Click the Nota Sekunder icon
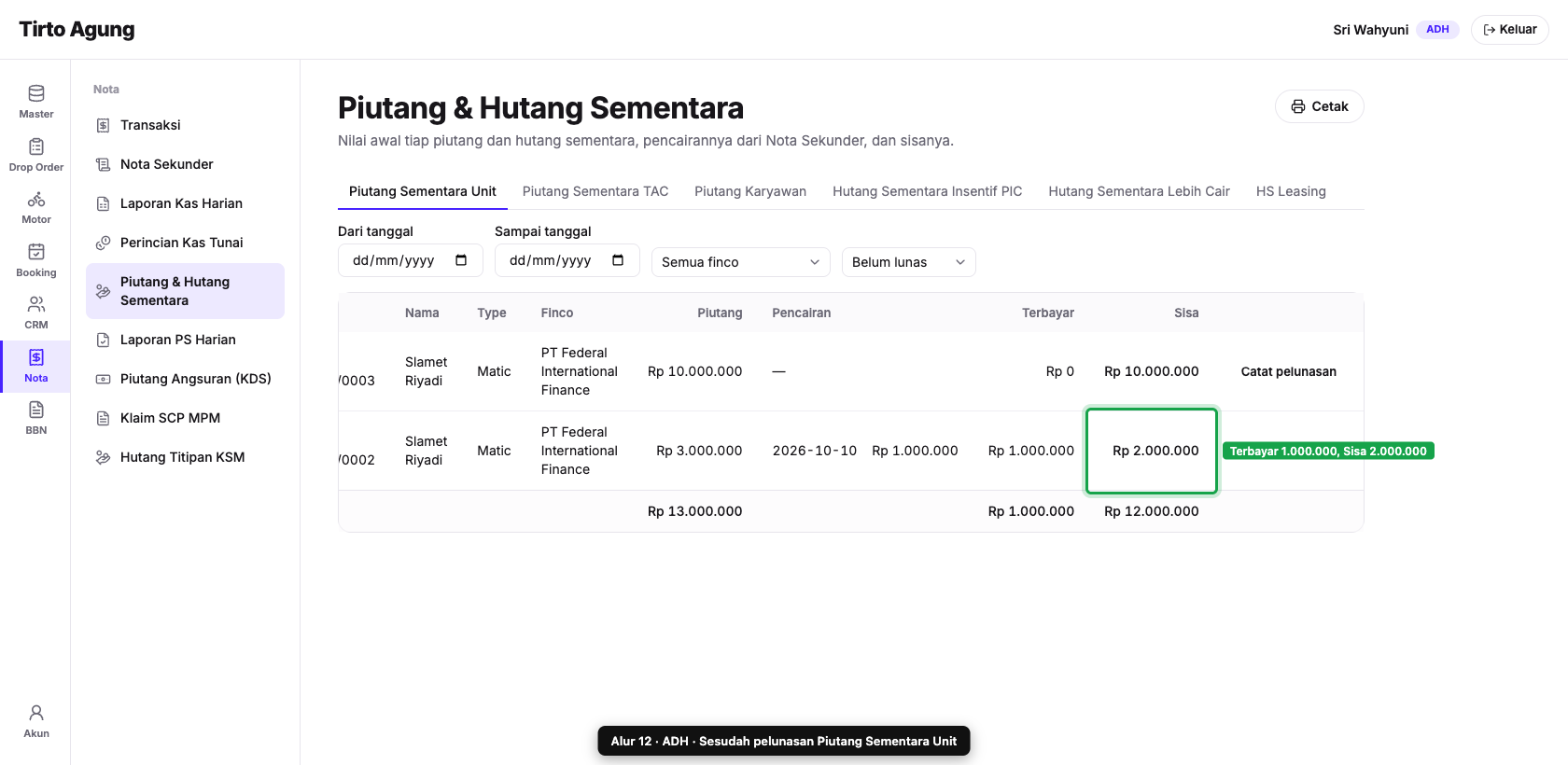 pos(104,164)
